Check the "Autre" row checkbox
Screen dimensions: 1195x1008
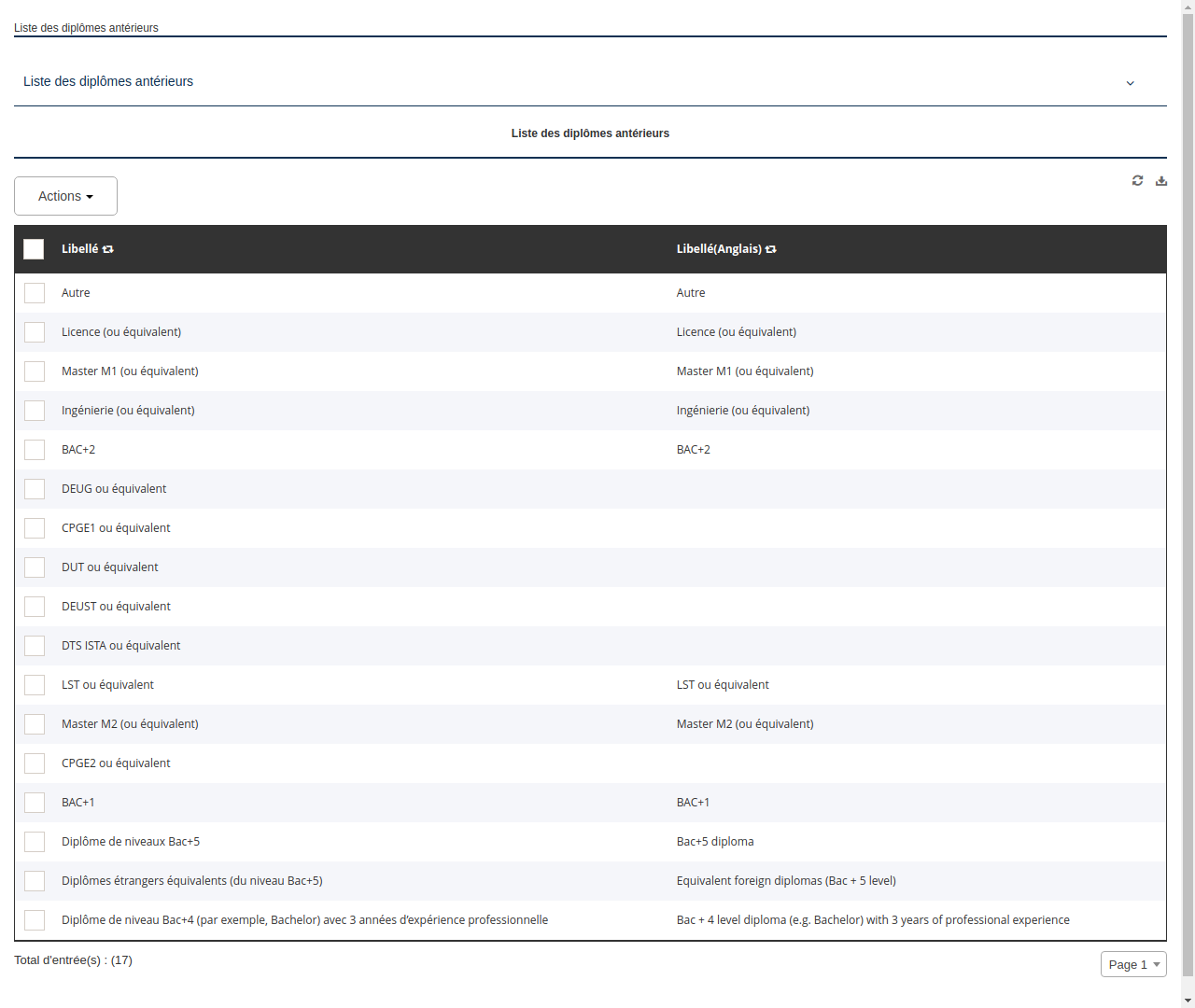pos(35,292)
